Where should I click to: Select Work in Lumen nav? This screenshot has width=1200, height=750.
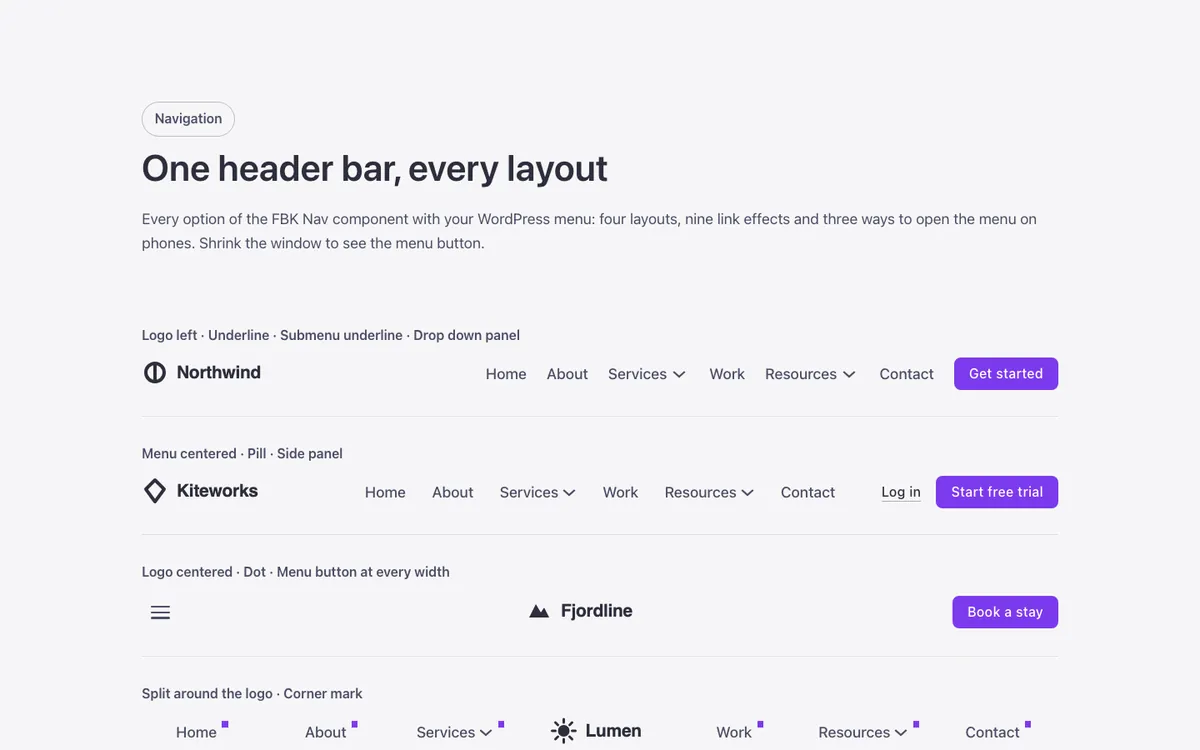pyautogui.click(x=734, y=732)
